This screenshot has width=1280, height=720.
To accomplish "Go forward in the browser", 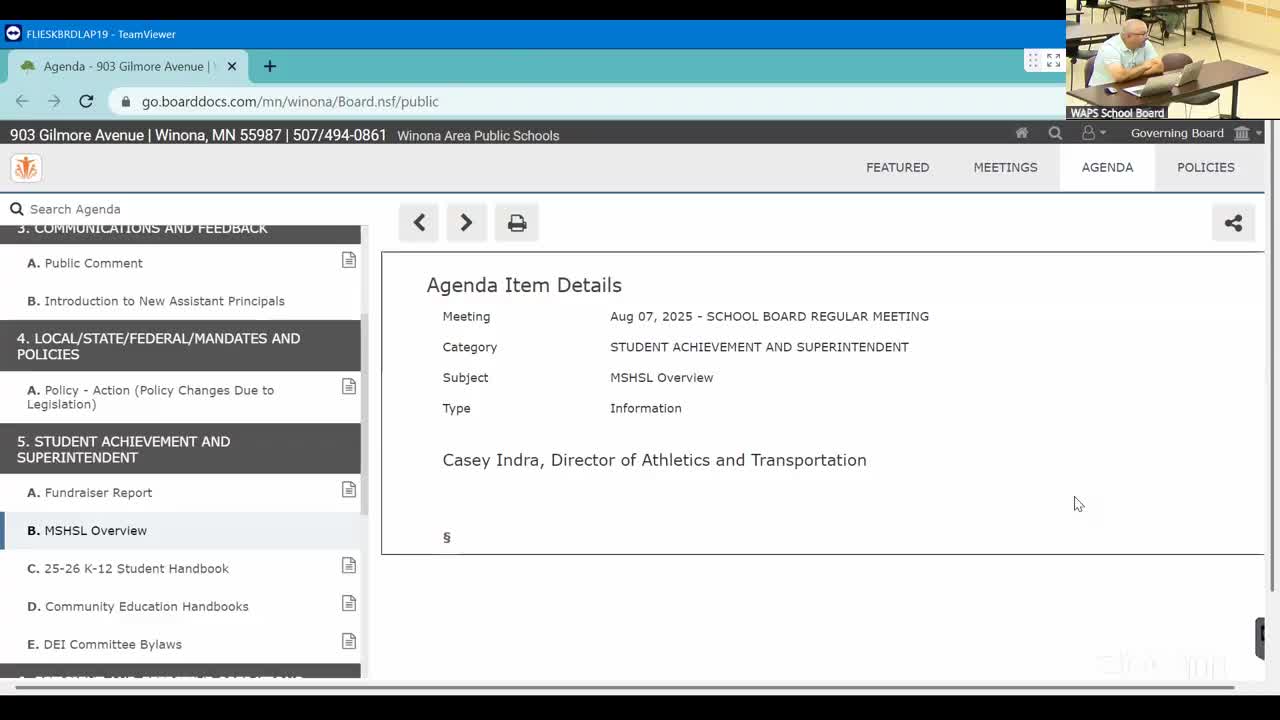I will [x=54, y=101].
